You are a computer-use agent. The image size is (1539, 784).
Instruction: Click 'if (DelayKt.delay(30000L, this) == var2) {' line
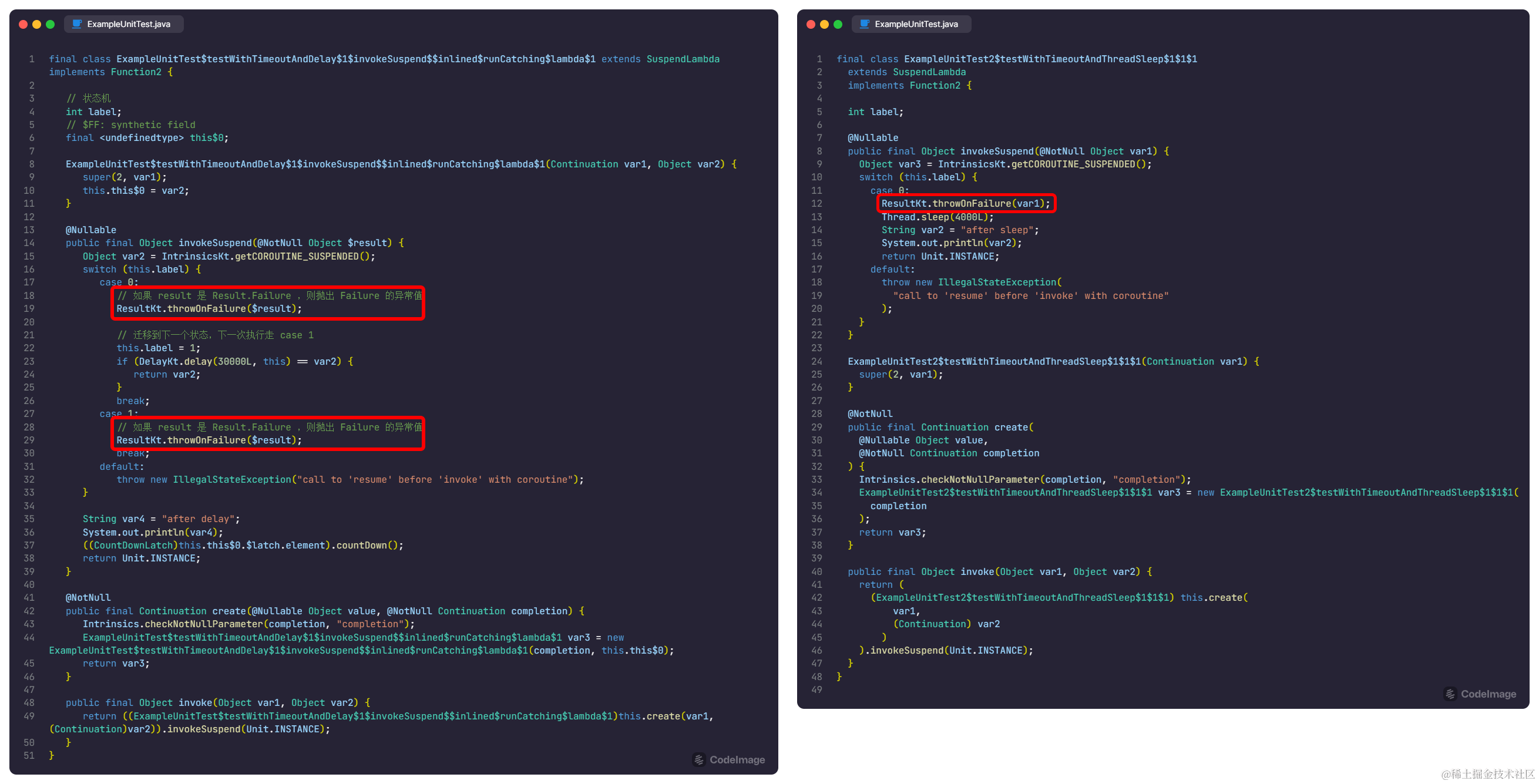235,361
